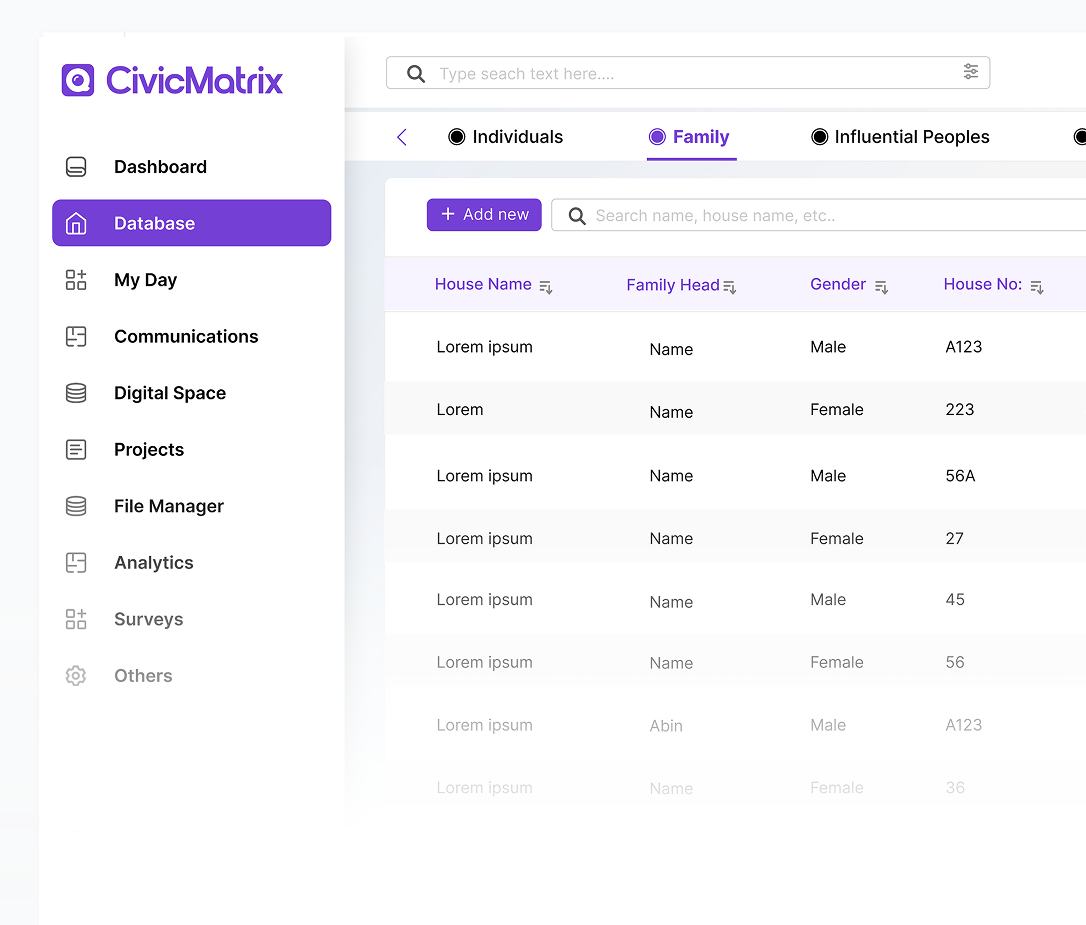1086x925 pixels.
Task: Select the Analytics sidebar icon
Action: coord(76,562)
